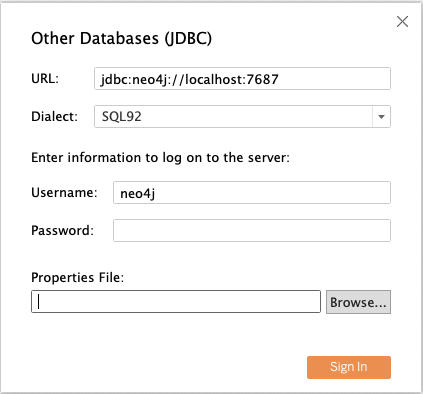
Task: Click the 'Properties File:' label
Action: [77, 277]
